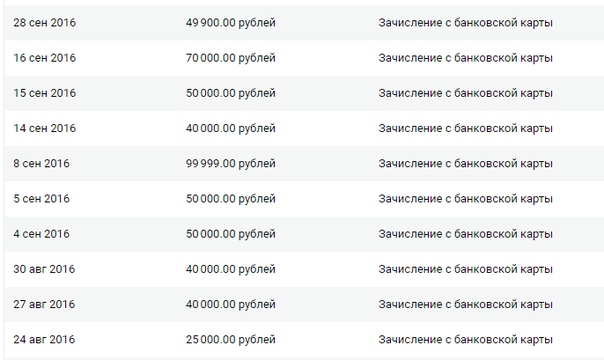604x360 pixels.
Task: Click the 8 сен 2016 date
Action: point(42,163)
